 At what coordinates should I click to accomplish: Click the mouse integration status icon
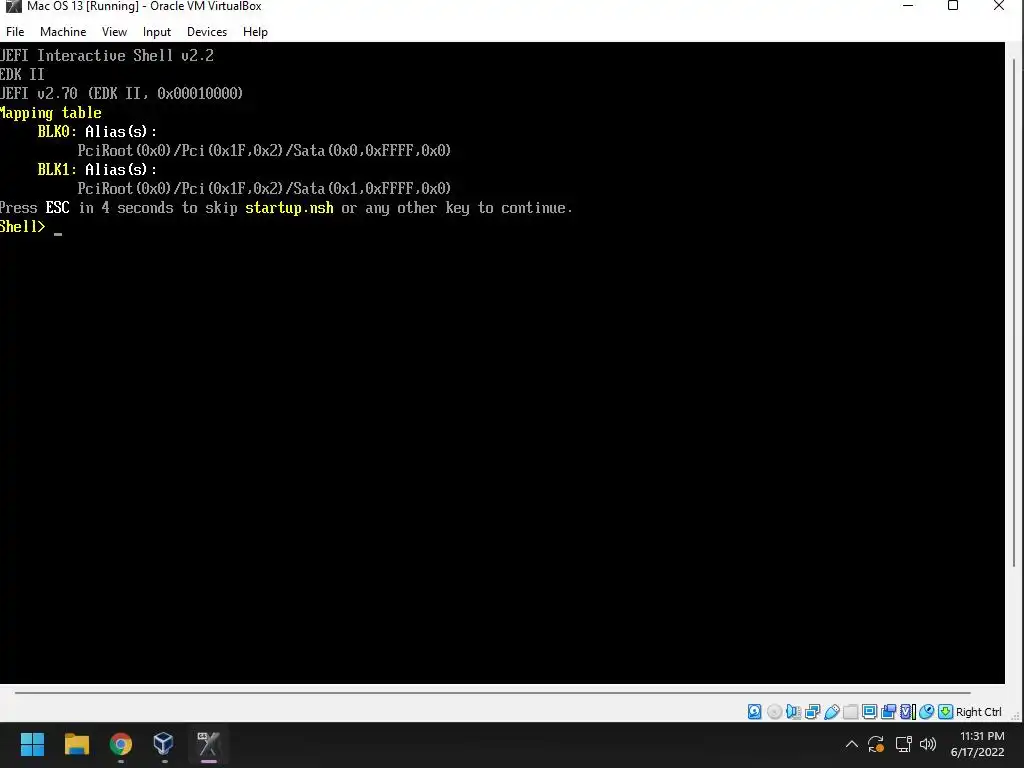tap(926, 712)
